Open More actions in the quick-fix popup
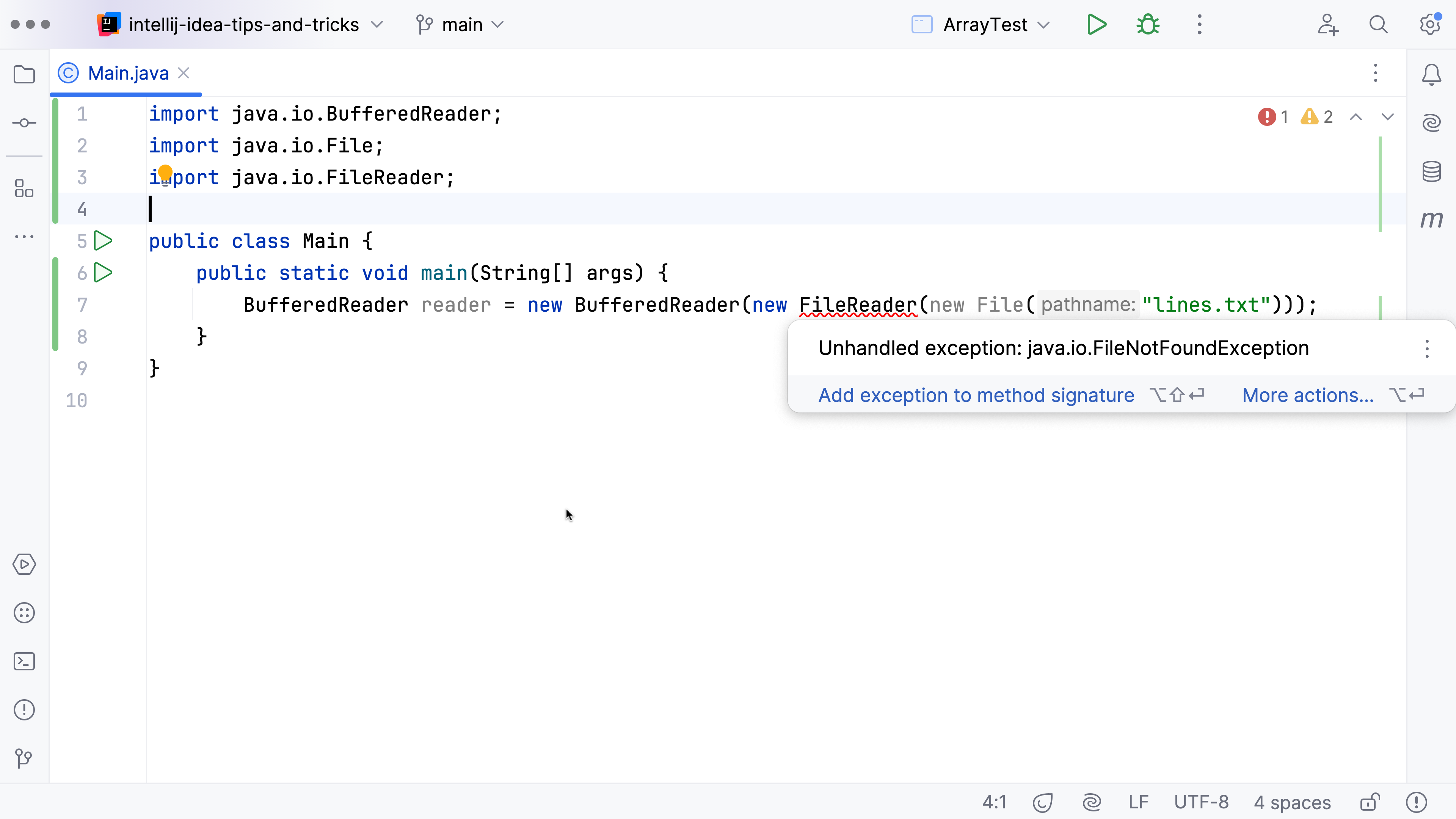This screenshot has width=1456, height=819. tap(1309, 395)
